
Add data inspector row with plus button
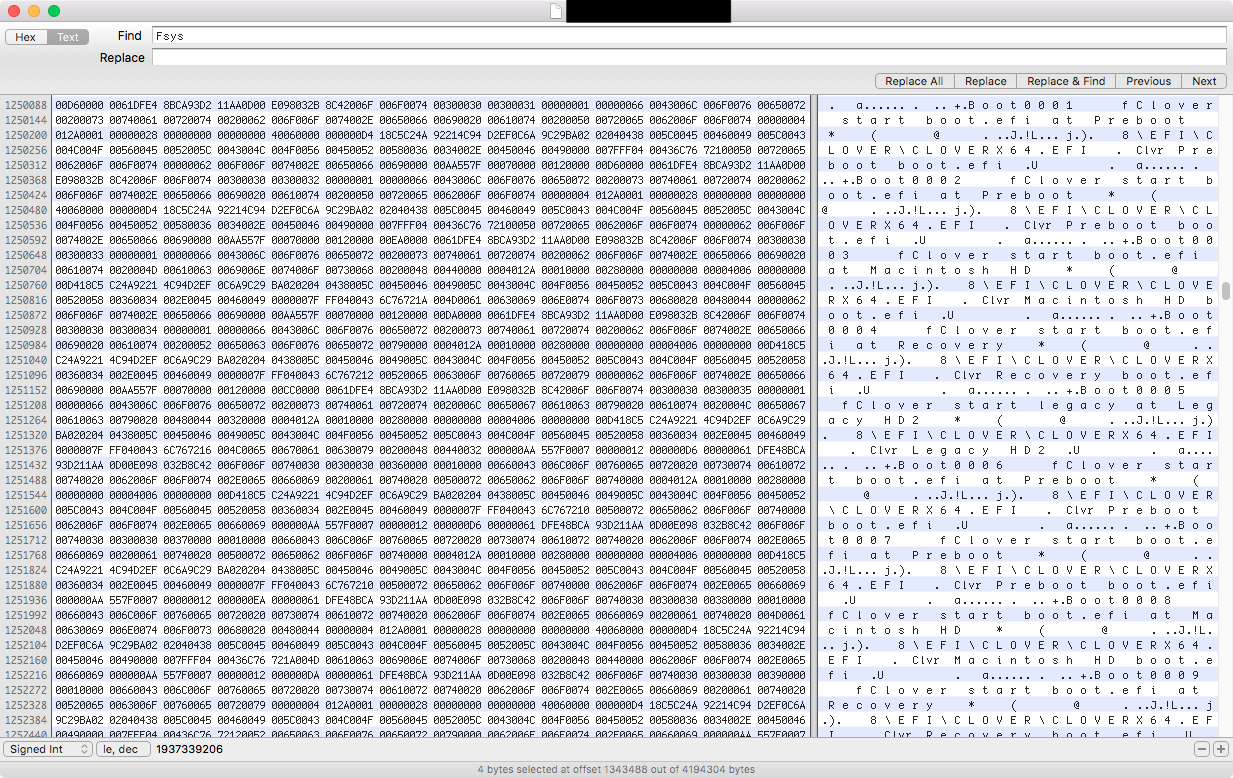(x=1220, y=749)
